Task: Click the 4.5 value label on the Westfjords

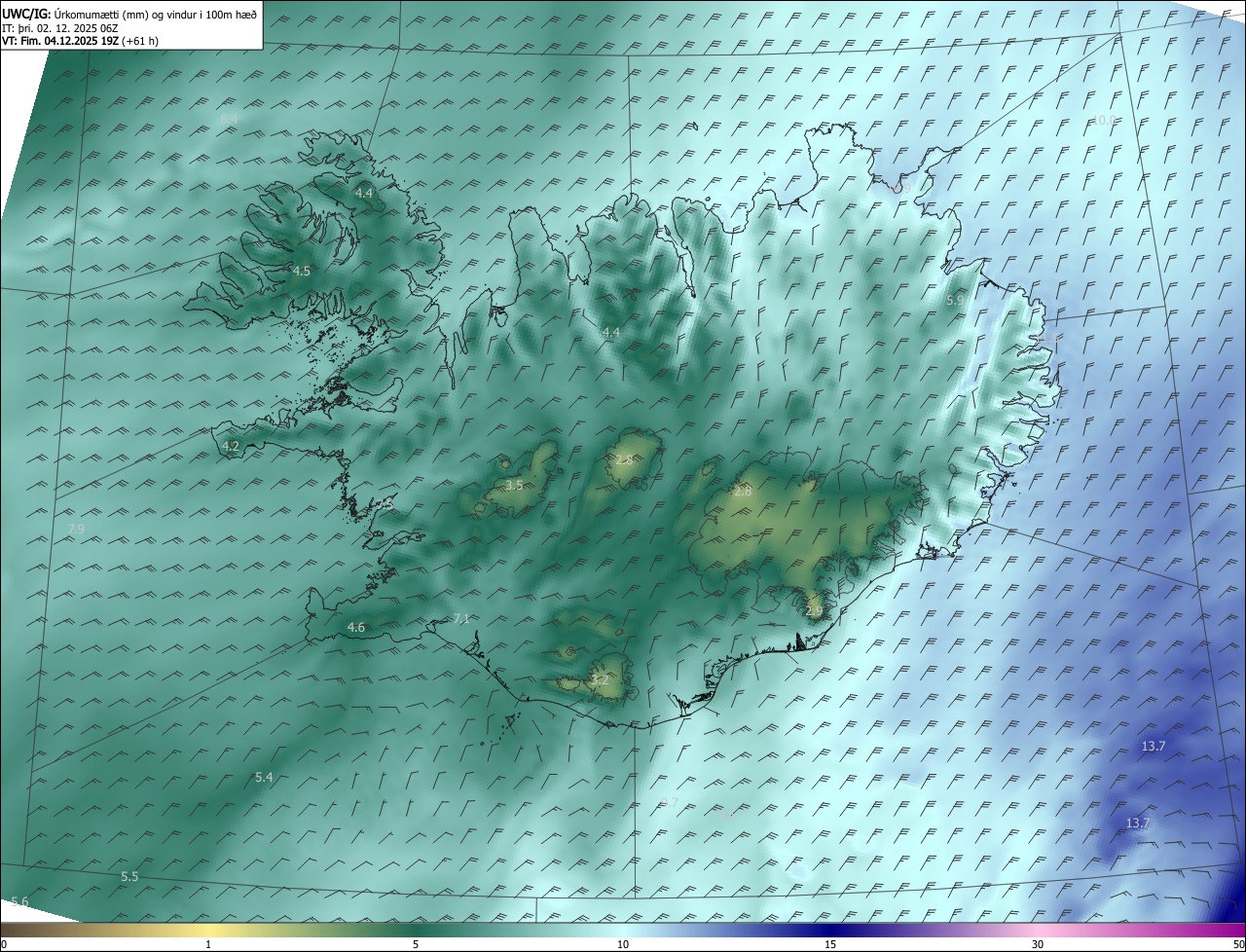Action: pos(302,272)
